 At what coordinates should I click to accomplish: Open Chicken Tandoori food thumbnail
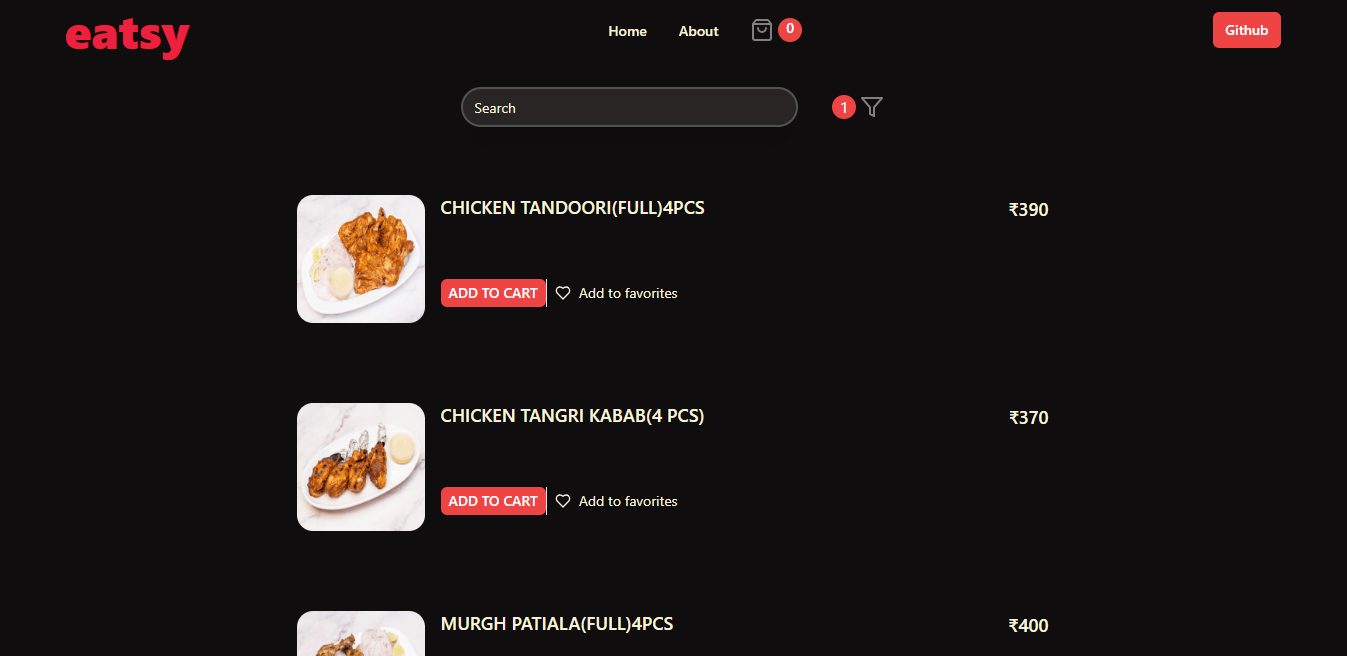tap(361, 259)
